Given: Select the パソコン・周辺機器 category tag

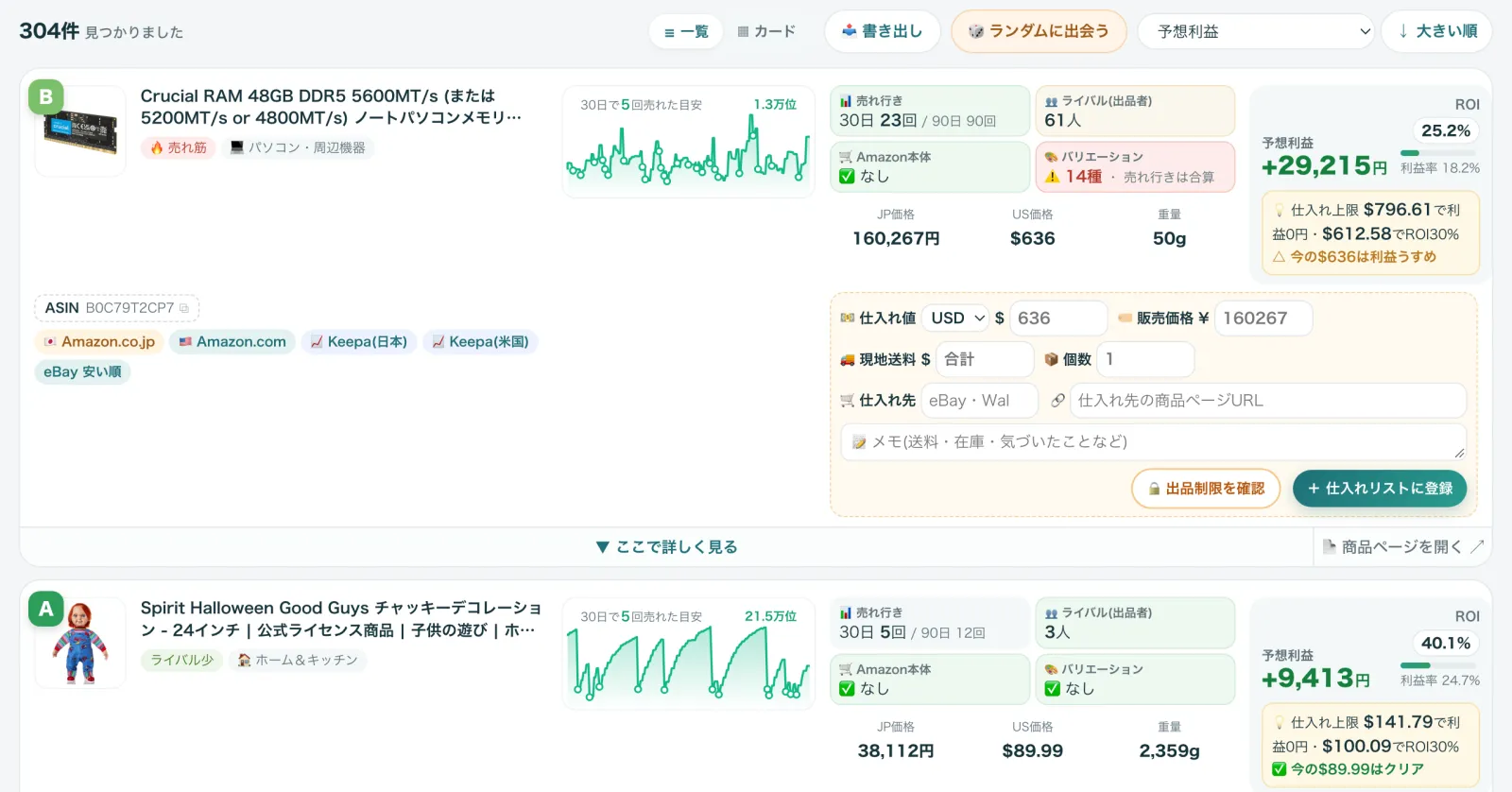Looking at the screenshot, I should click(x=298, y=147).
